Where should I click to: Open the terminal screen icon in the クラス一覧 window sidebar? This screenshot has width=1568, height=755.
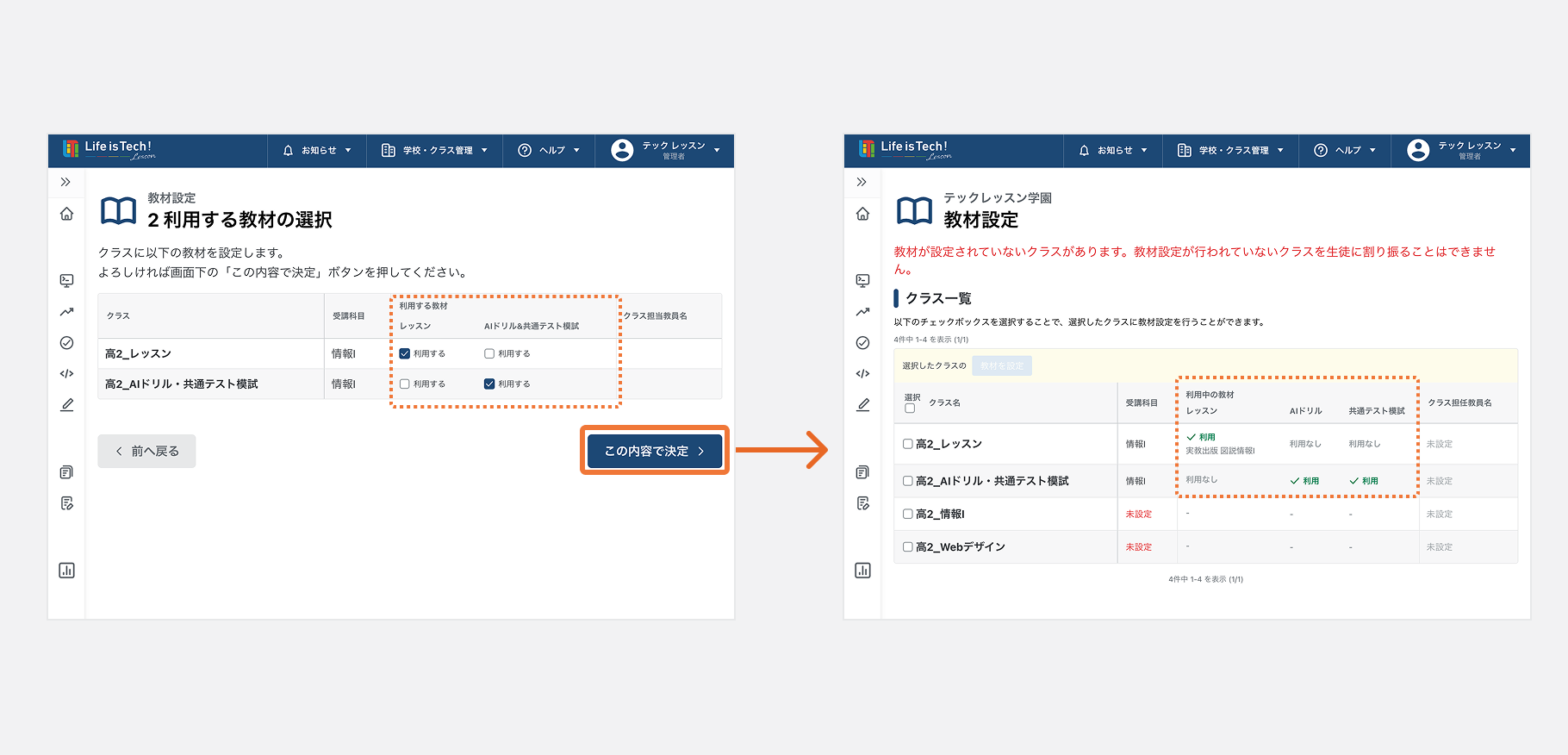tap(862, 280)
